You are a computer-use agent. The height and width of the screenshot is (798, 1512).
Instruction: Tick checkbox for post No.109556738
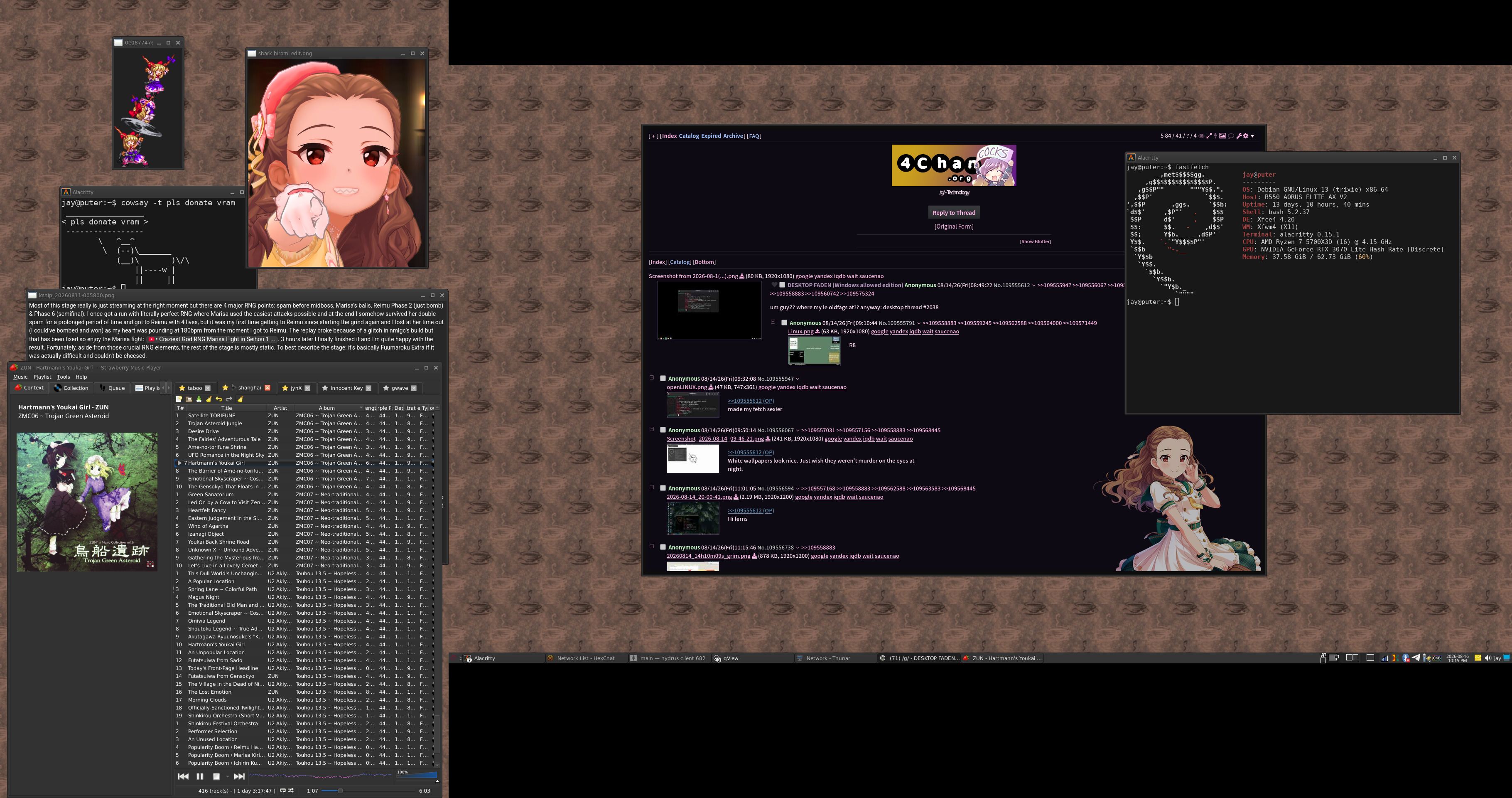click(x=663, y=547)
